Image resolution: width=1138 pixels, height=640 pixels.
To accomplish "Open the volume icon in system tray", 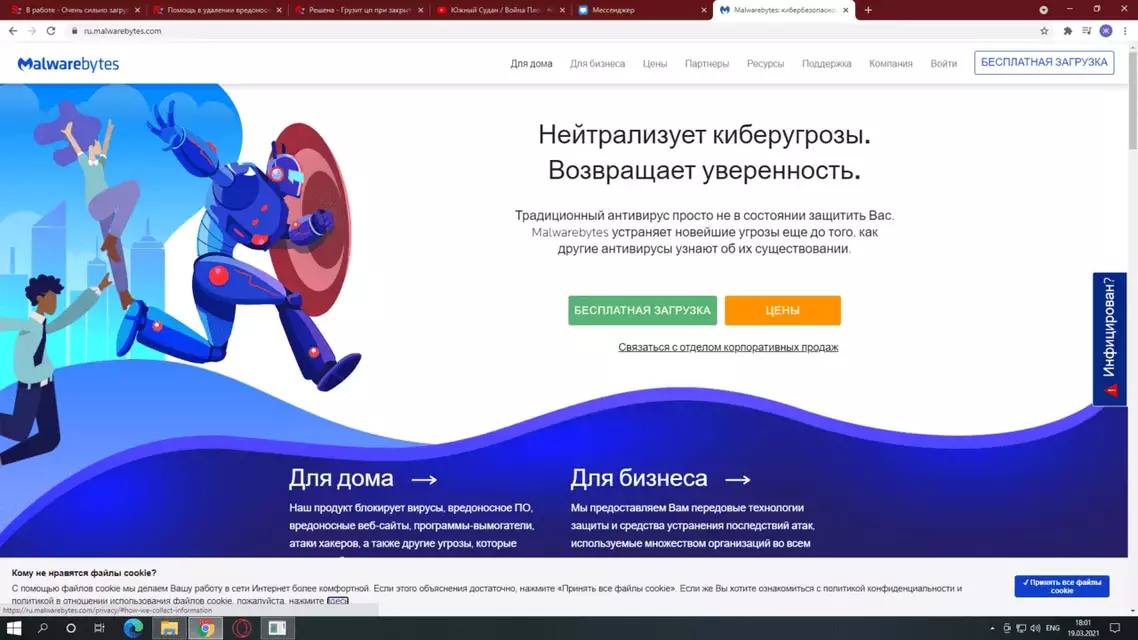I will click(1035, 628).
